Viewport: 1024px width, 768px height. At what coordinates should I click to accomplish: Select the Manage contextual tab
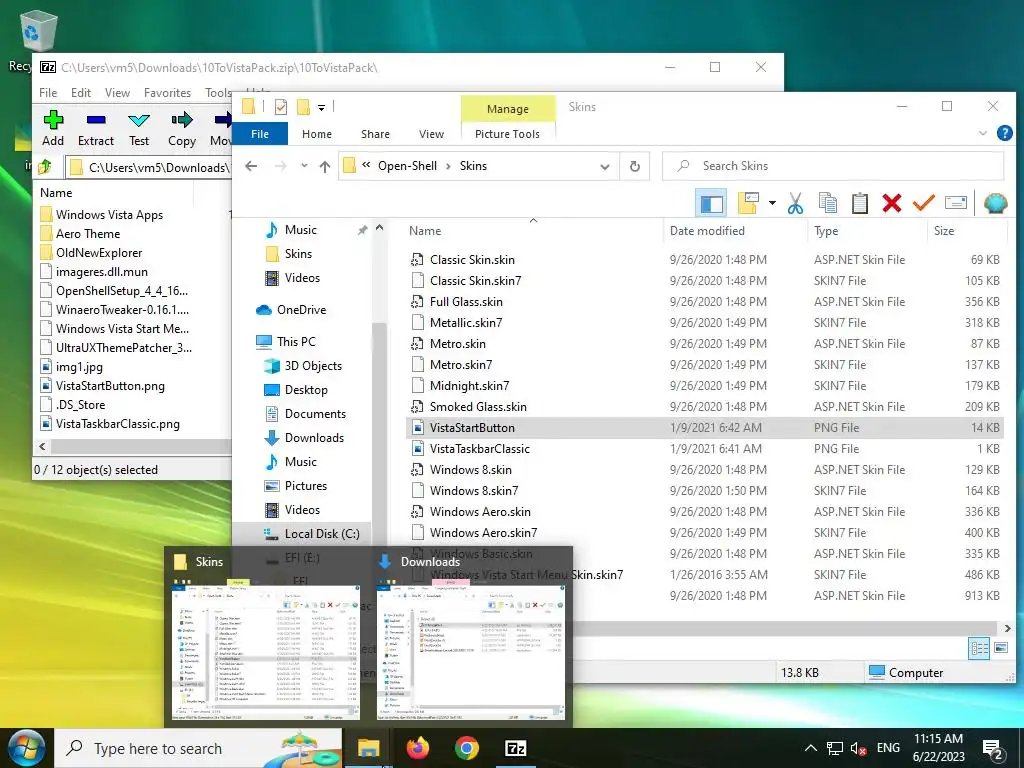pyautogui.click(x=508, y=109)
